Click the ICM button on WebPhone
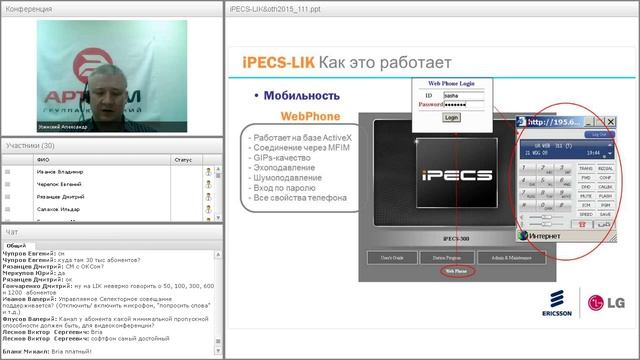The height and width of the screenshot is (360, 640). coord(586,205)
